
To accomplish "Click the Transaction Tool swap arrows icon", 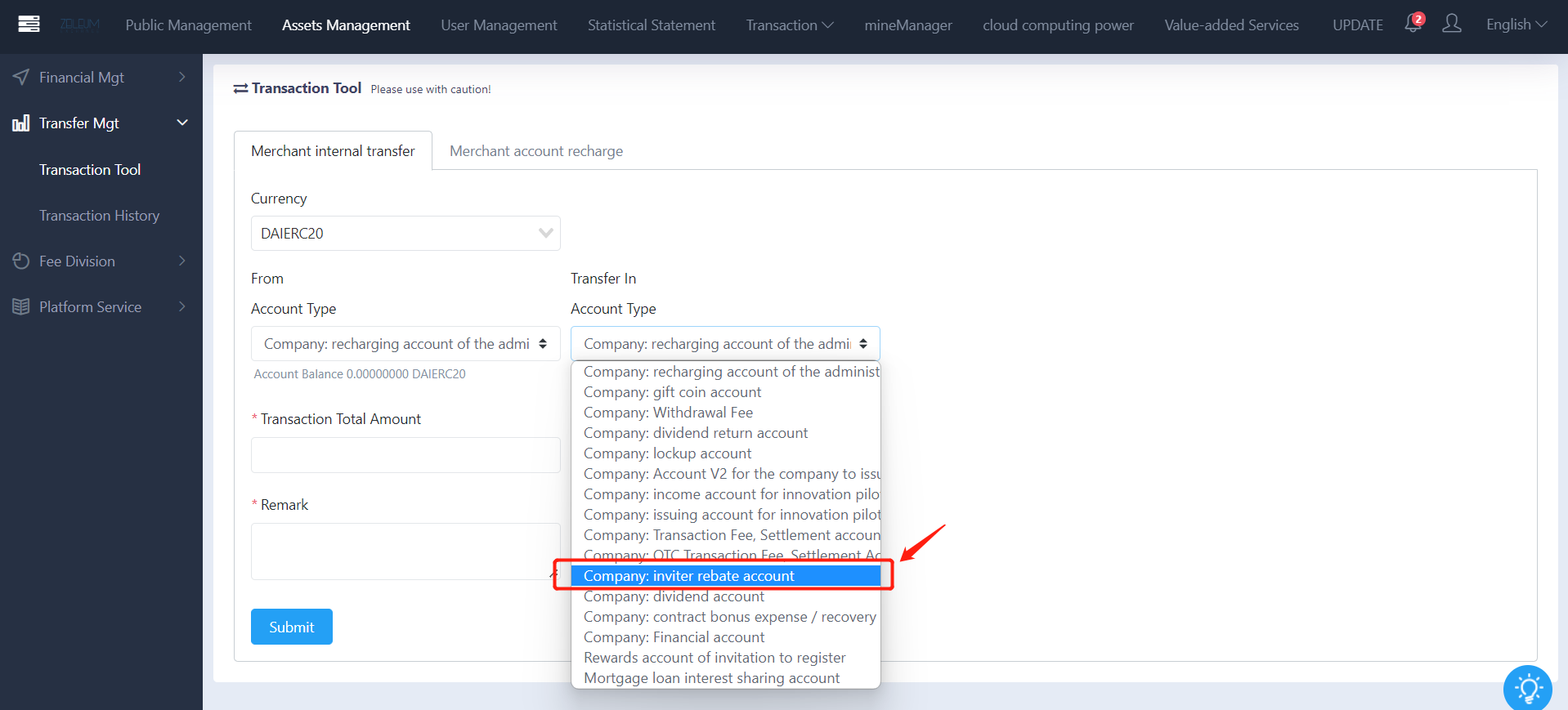I will coord(241,88).
